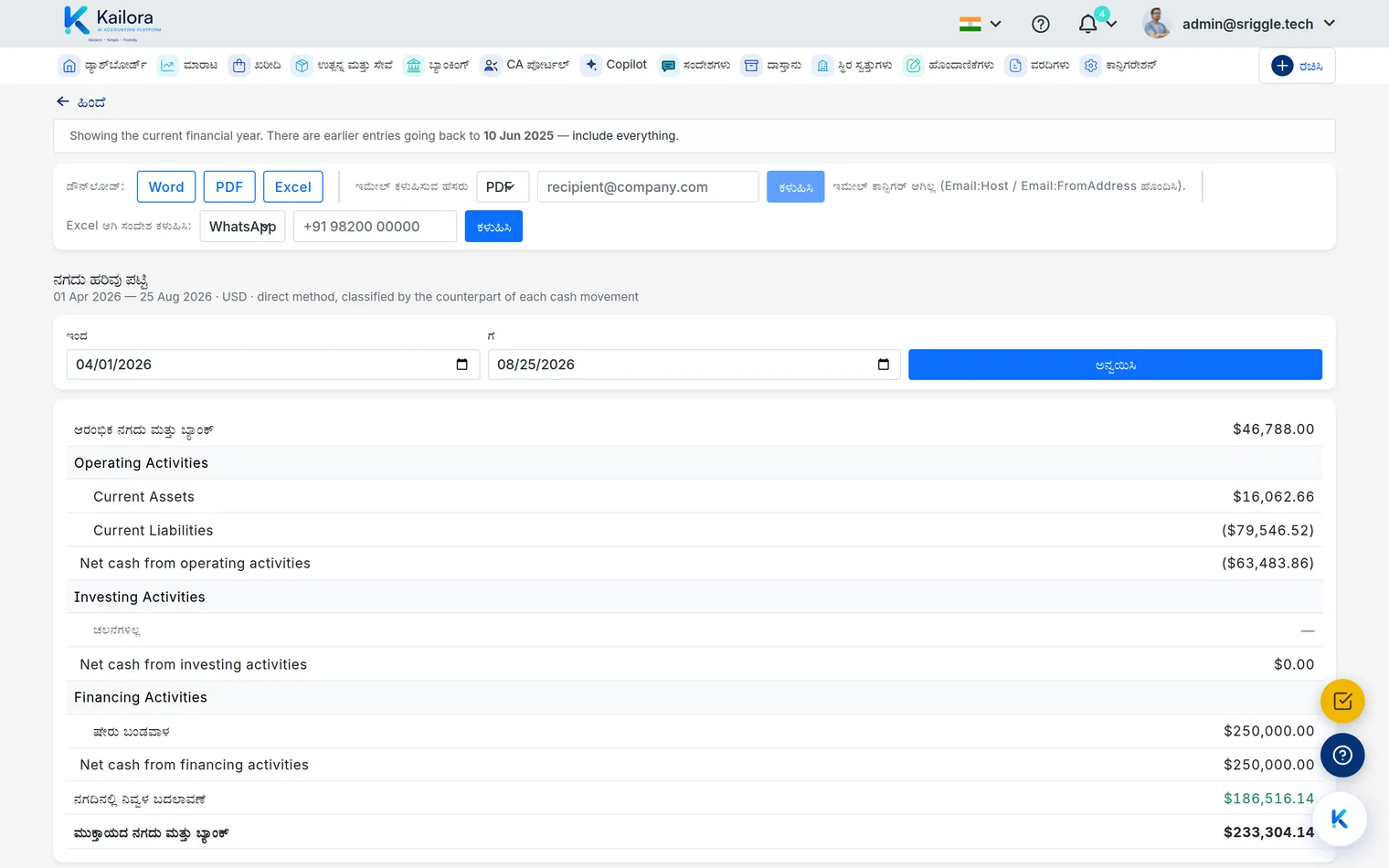Open the yellow checklist floating button

tap(1342, 702)
